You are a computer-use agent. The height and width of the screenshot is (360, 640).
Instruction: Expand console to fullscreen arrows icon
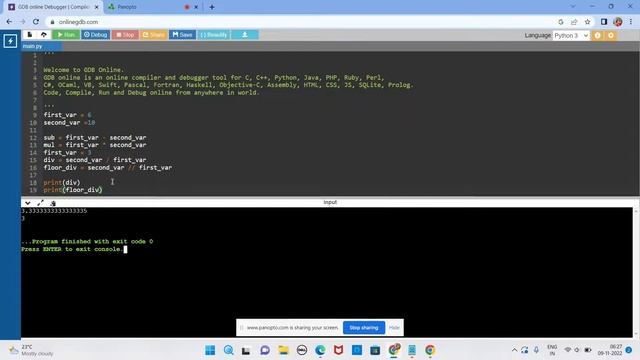(x=40, y=202)
